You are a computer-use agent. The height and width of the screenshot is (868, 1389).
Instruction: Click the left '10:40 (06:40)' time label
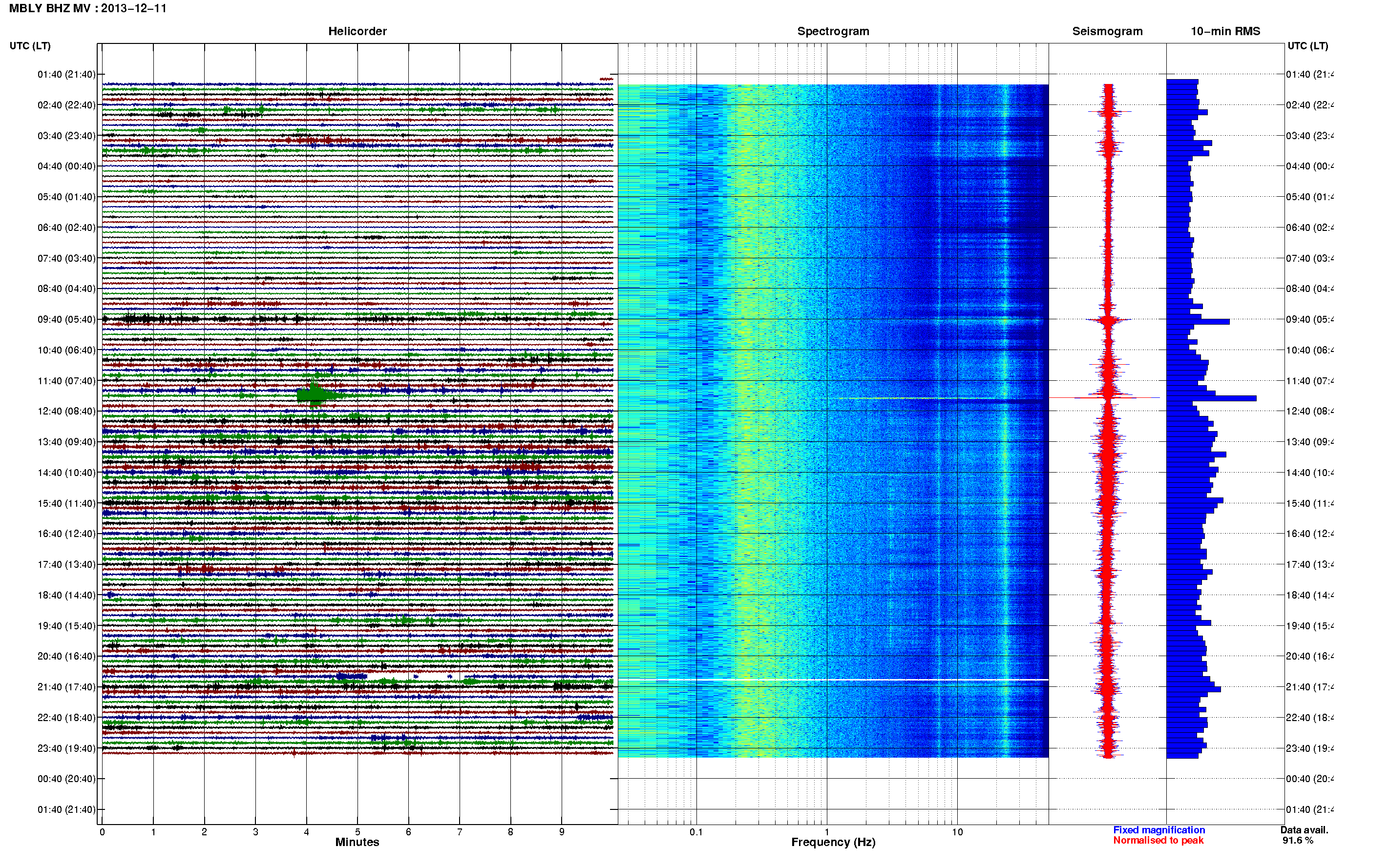coord(66,350)
